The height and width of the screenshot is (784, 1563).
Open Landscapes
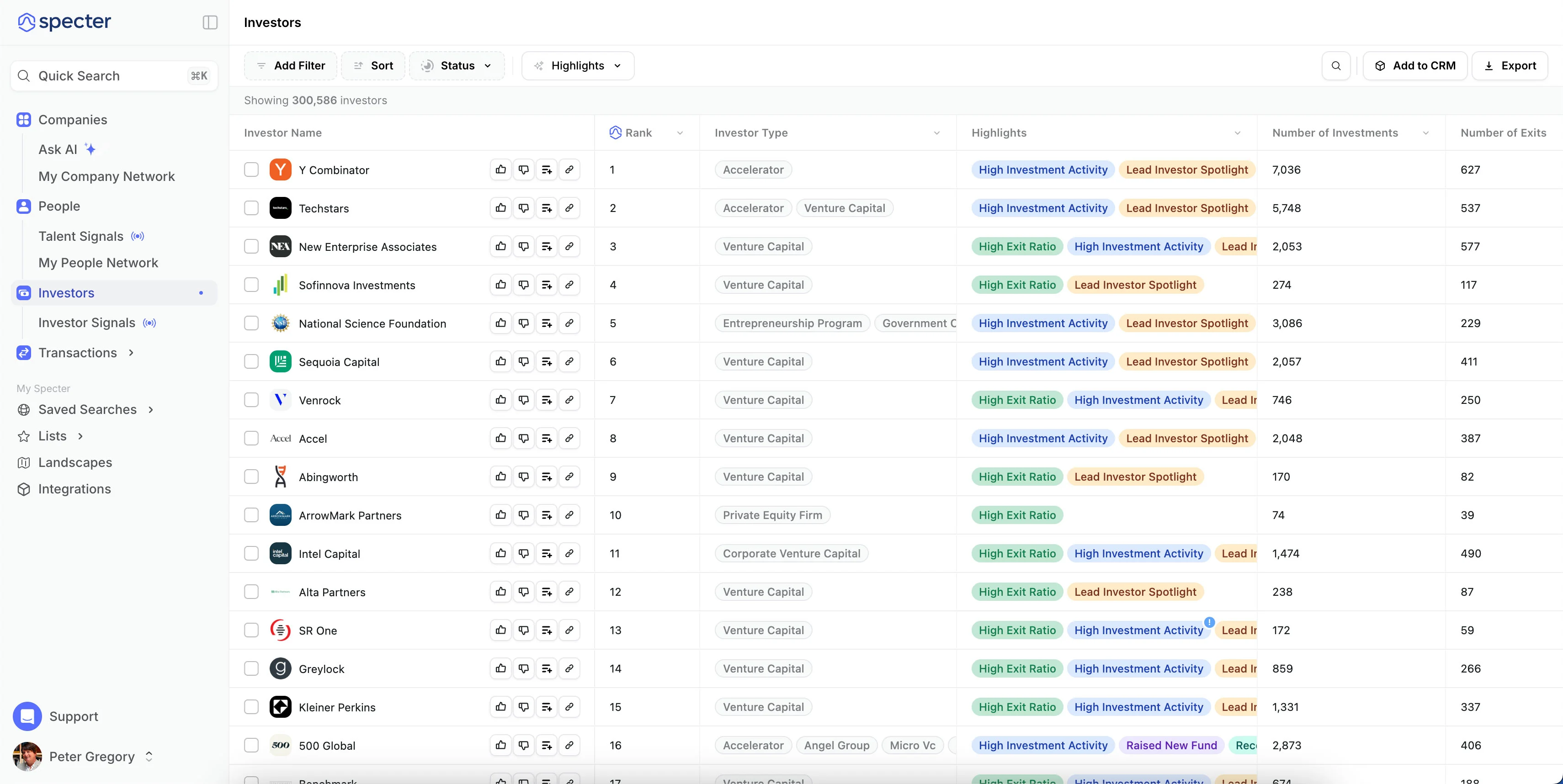click(75, 463)
